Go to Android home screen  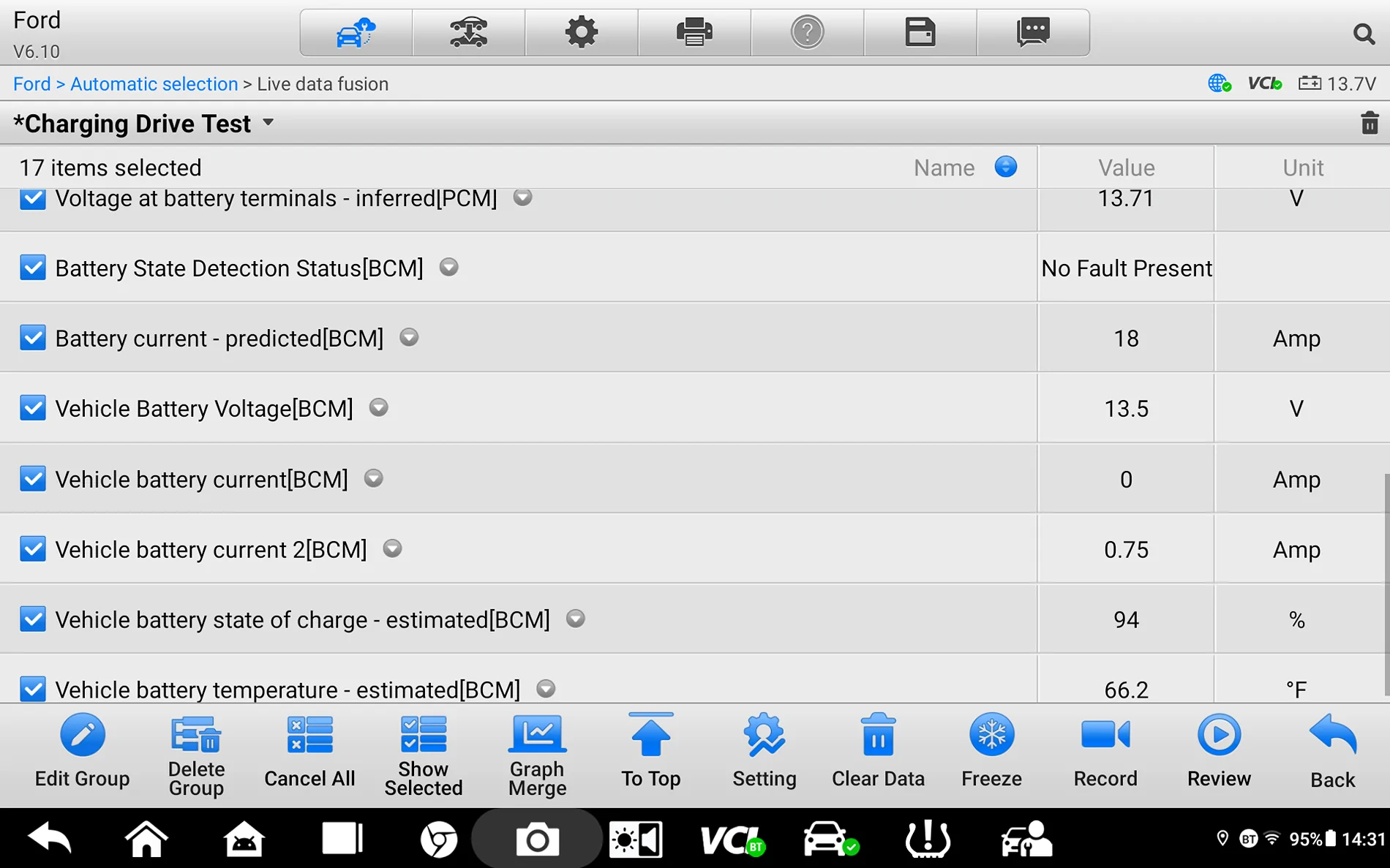point(146,839)
